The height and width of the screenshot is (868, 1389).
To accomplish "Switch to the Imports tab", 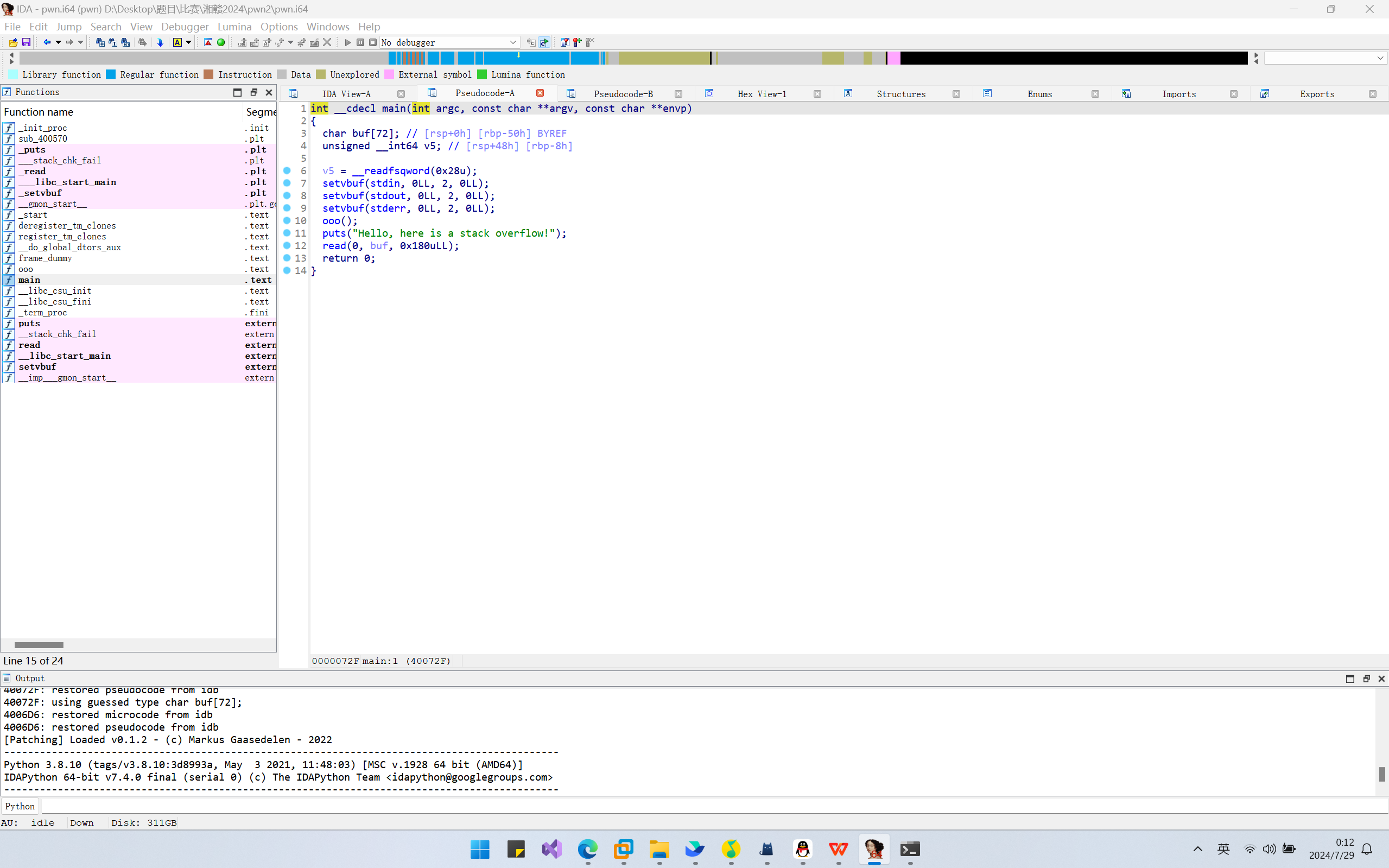I will (1179, 94).
